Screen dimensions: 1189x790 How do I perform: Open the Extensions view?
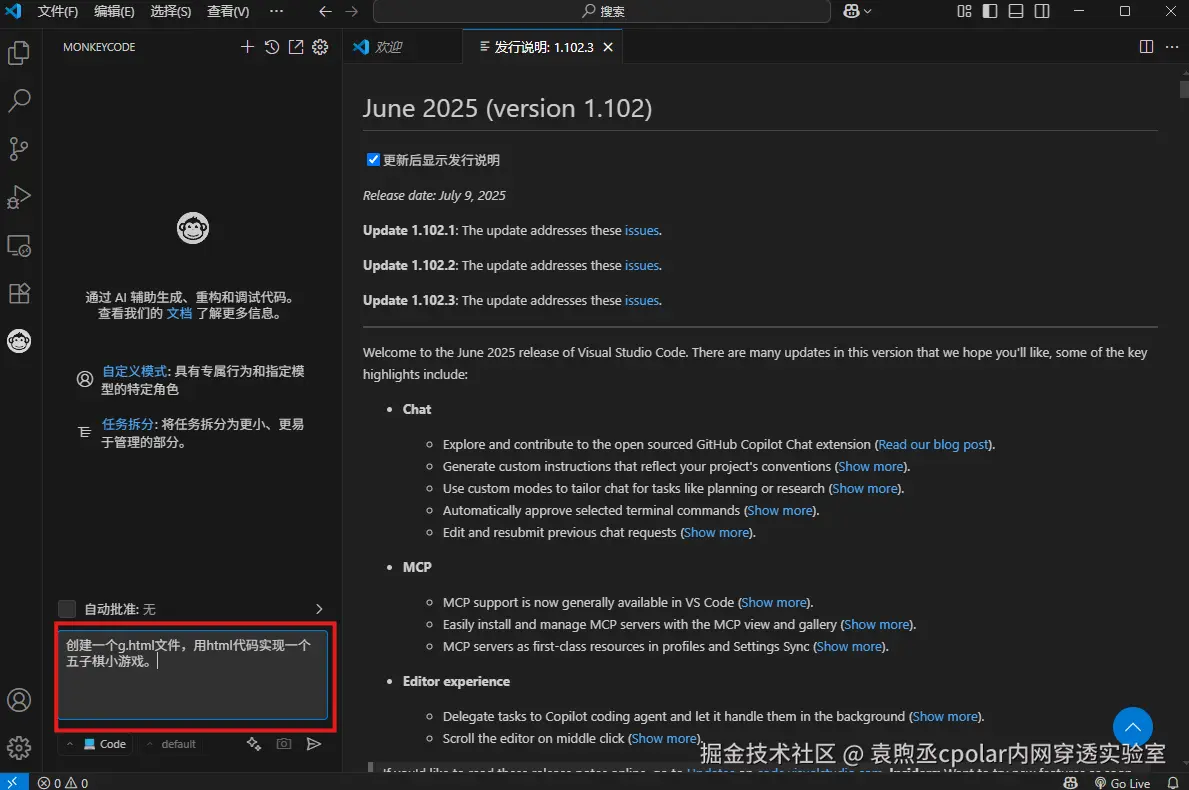(19, 293)
